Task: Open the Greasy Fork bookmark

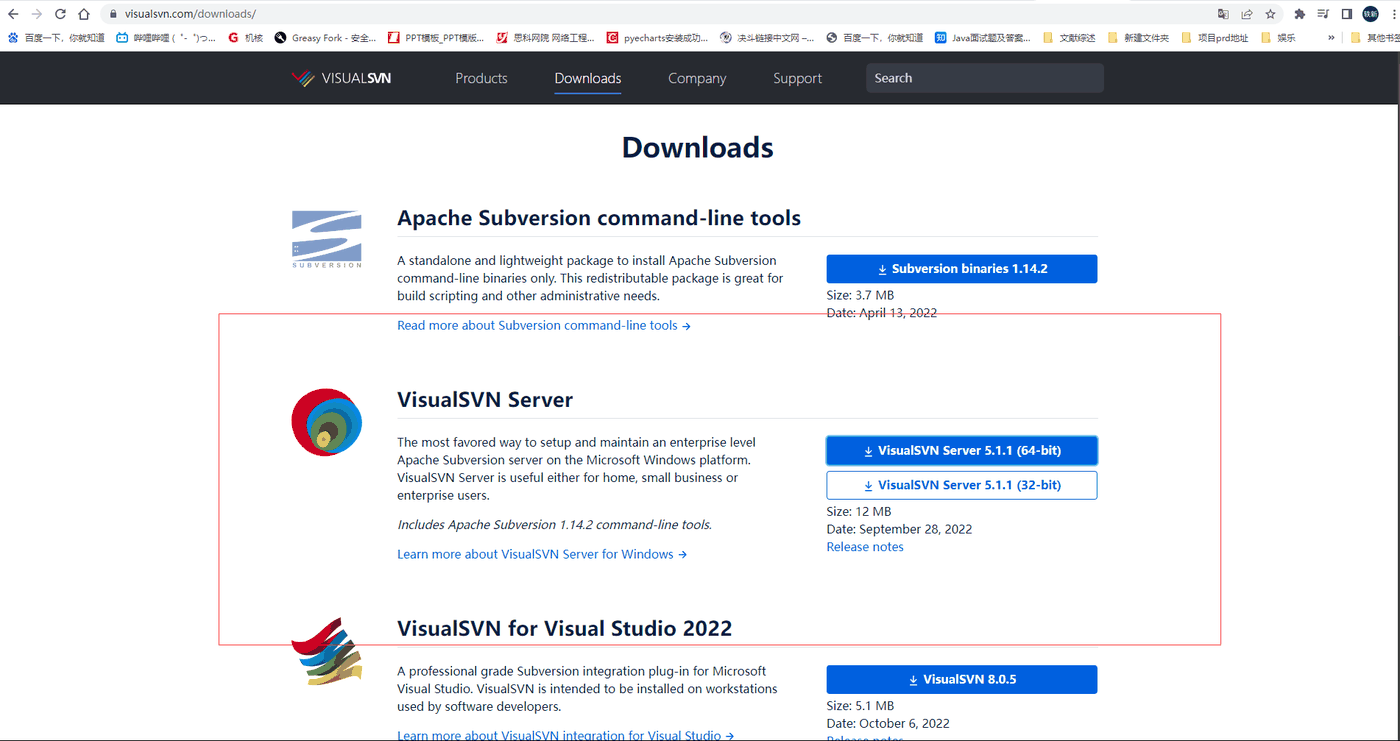Action: point(325,38)
